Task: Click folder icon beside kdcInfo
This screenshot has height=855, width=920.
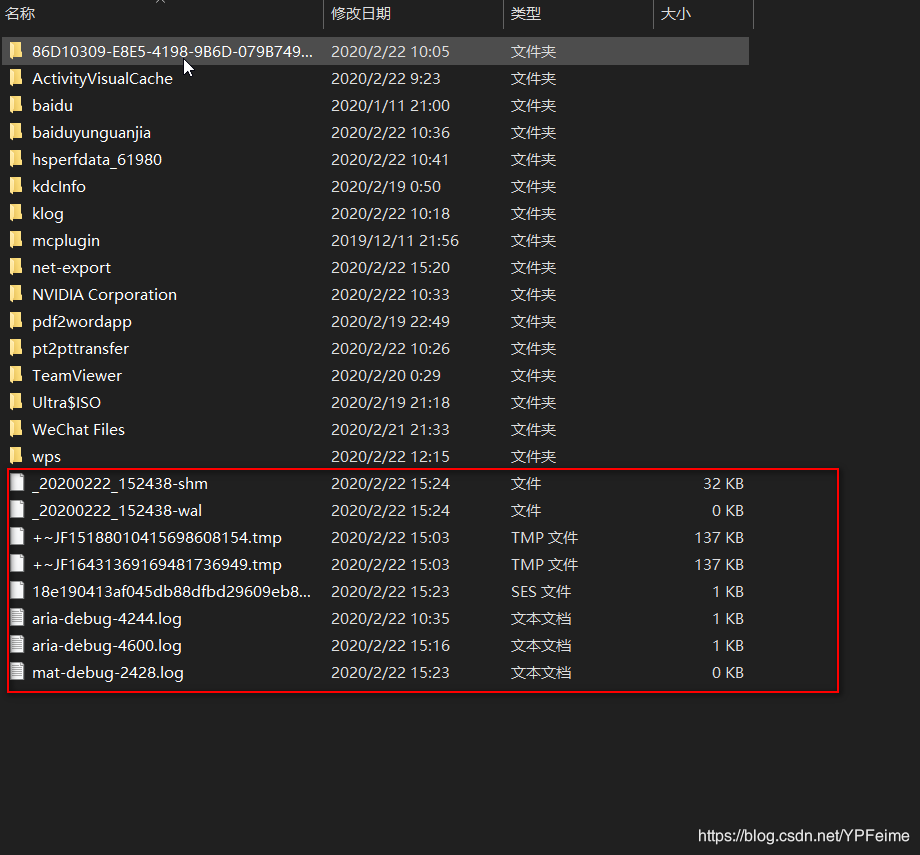Action: pyautogui.click(x=16, y=185)
